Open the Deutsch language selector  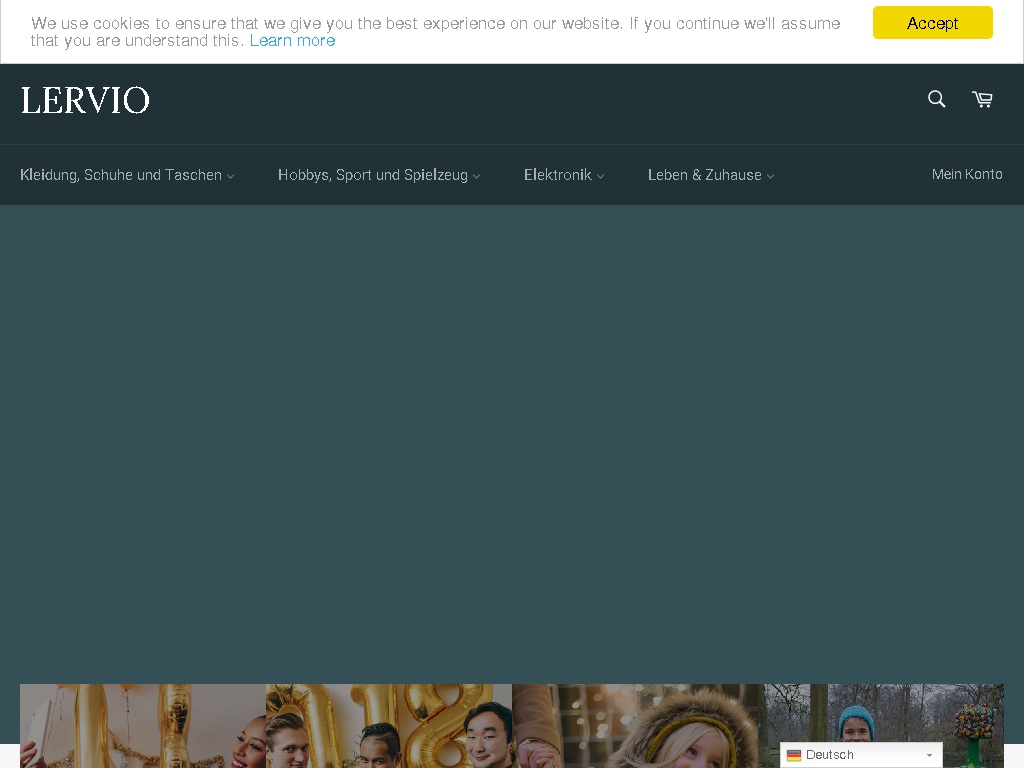pos(860,755)
